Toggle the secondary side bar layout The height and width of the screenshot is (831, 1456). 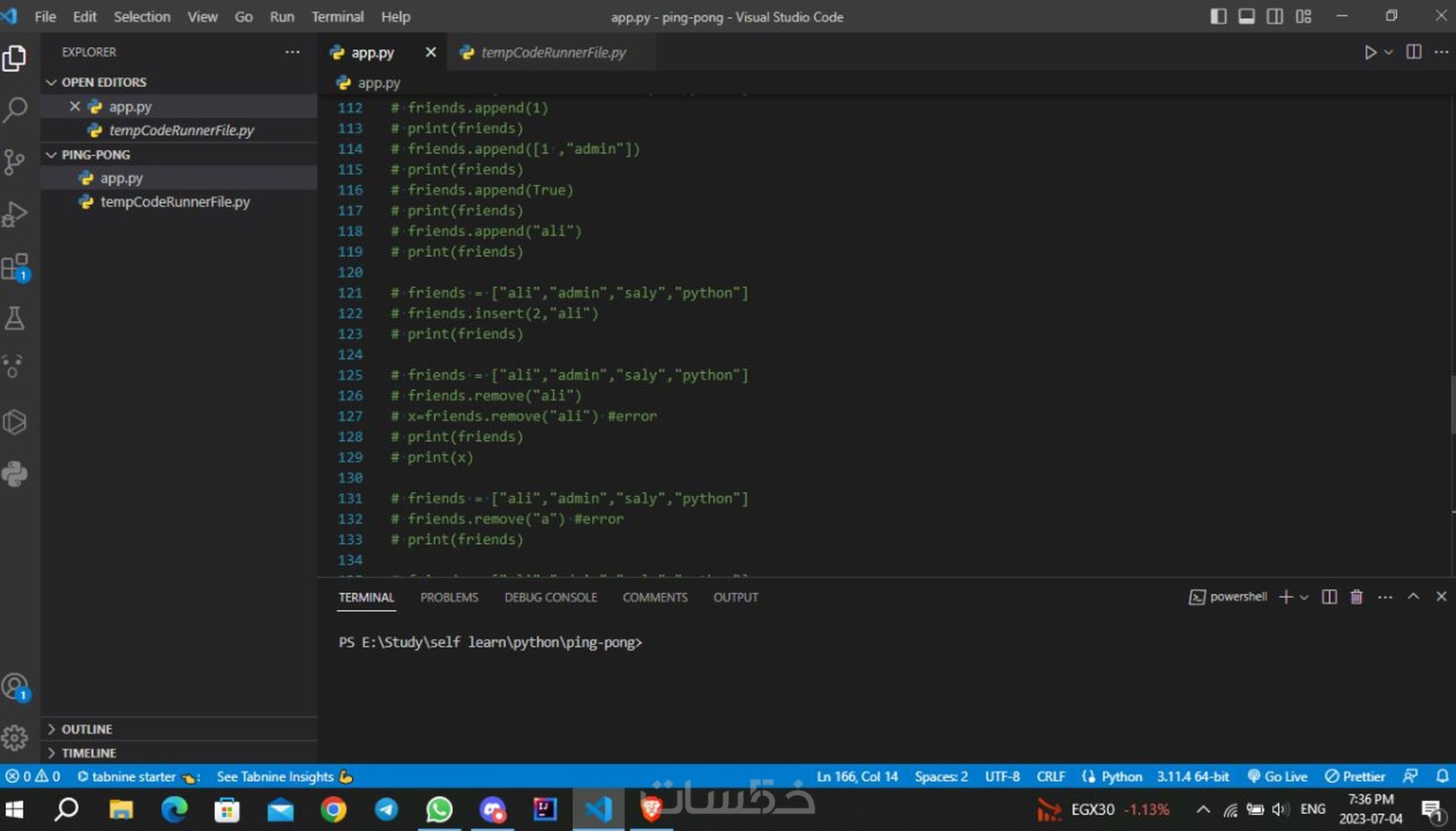(x=1274, y=17)
